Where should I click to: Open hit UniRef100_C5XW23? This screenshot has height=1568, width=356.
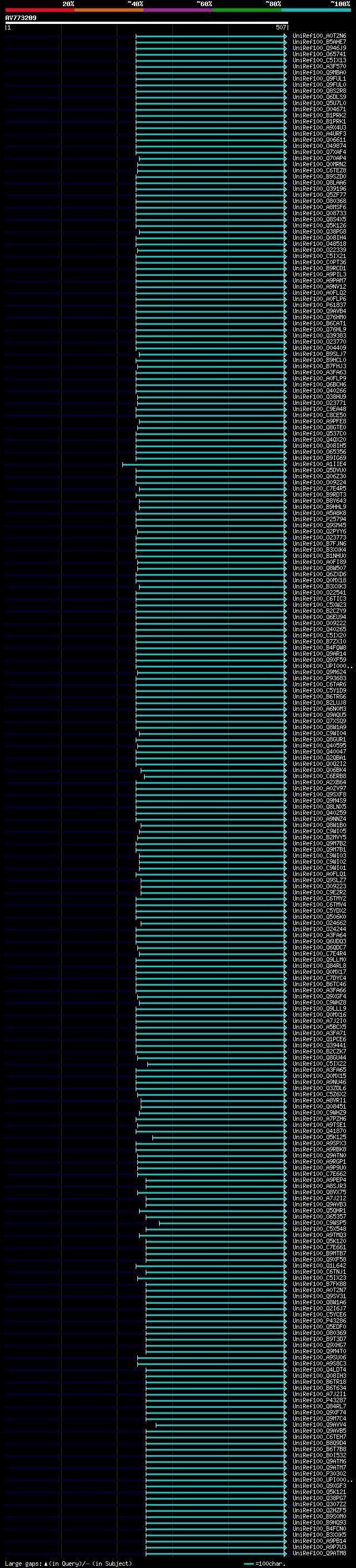319,605
